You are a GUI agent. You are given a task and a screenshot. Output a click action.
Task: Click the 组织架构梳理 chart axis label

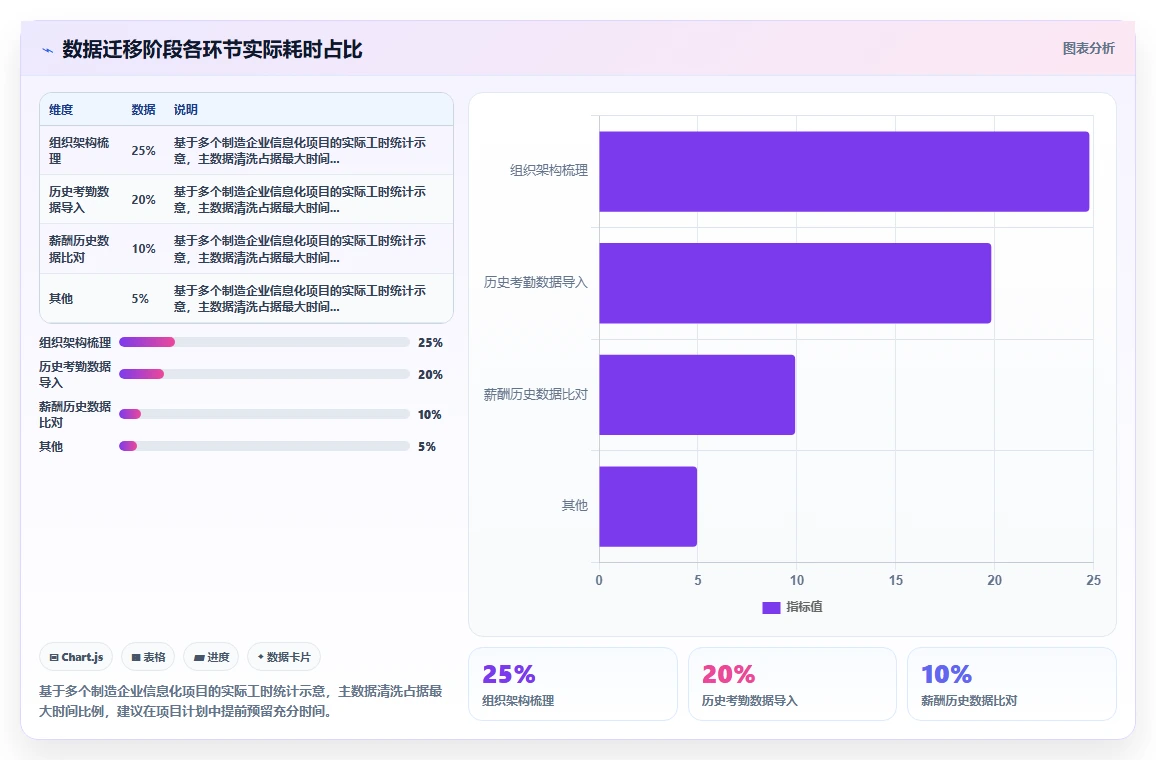549,170
